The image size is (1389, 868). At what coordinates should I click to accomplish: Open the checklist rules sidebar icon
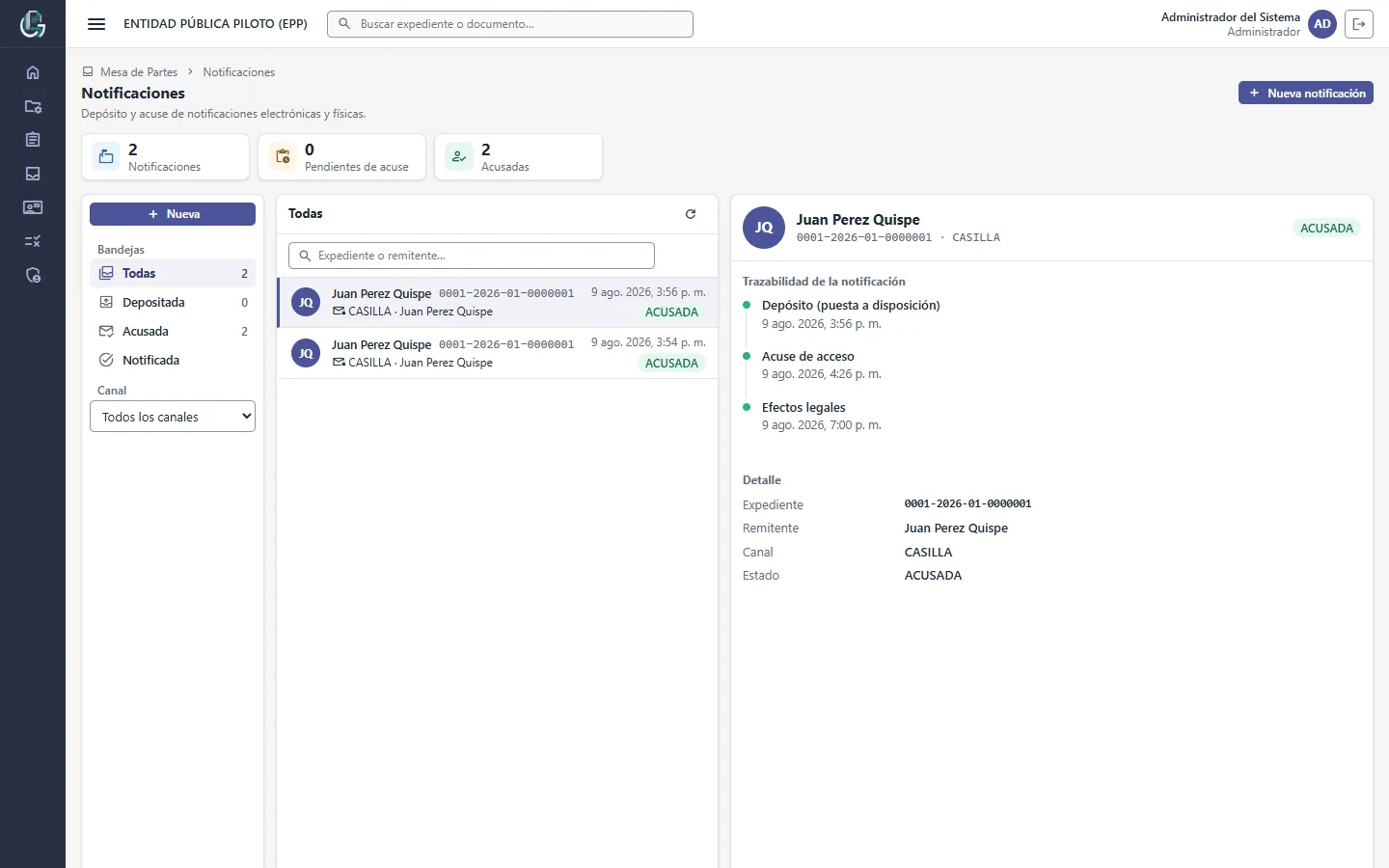coord(33,241)
